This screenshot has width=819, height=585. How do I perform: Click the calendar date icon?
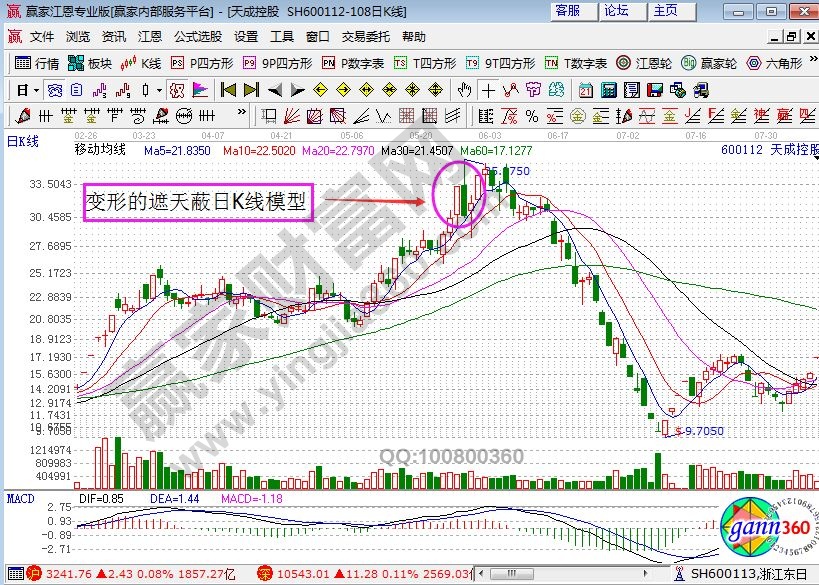587,89
